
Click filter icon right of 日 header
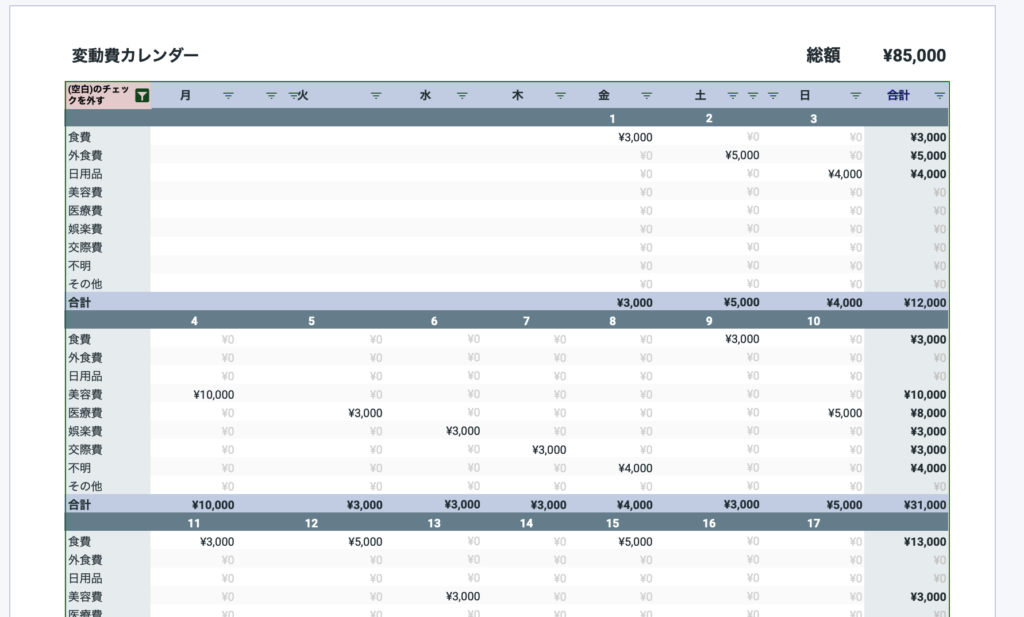tap(855, 96)
